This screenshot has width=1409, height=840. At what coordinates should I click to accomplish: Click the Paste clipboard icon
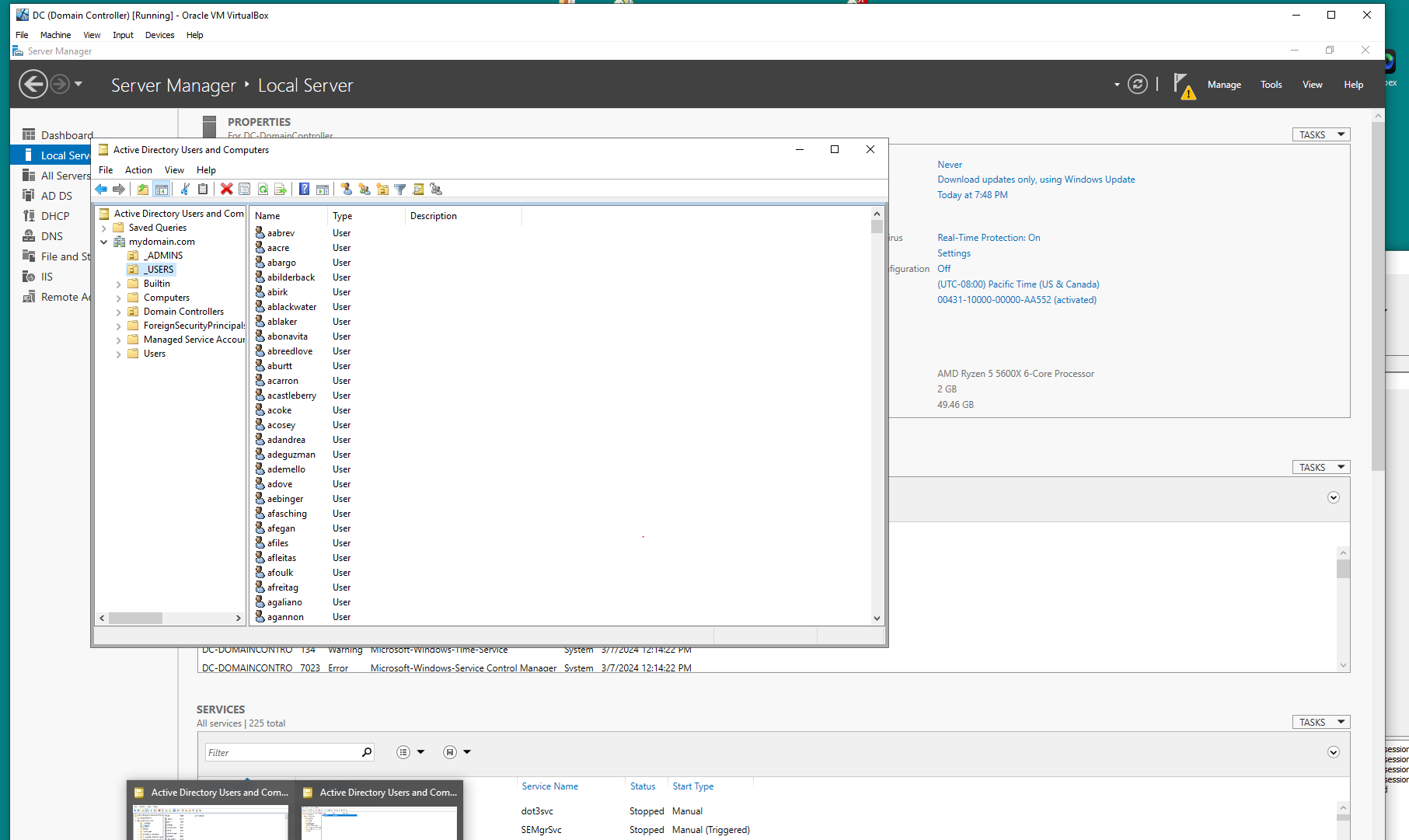click(x=203, y=189)
